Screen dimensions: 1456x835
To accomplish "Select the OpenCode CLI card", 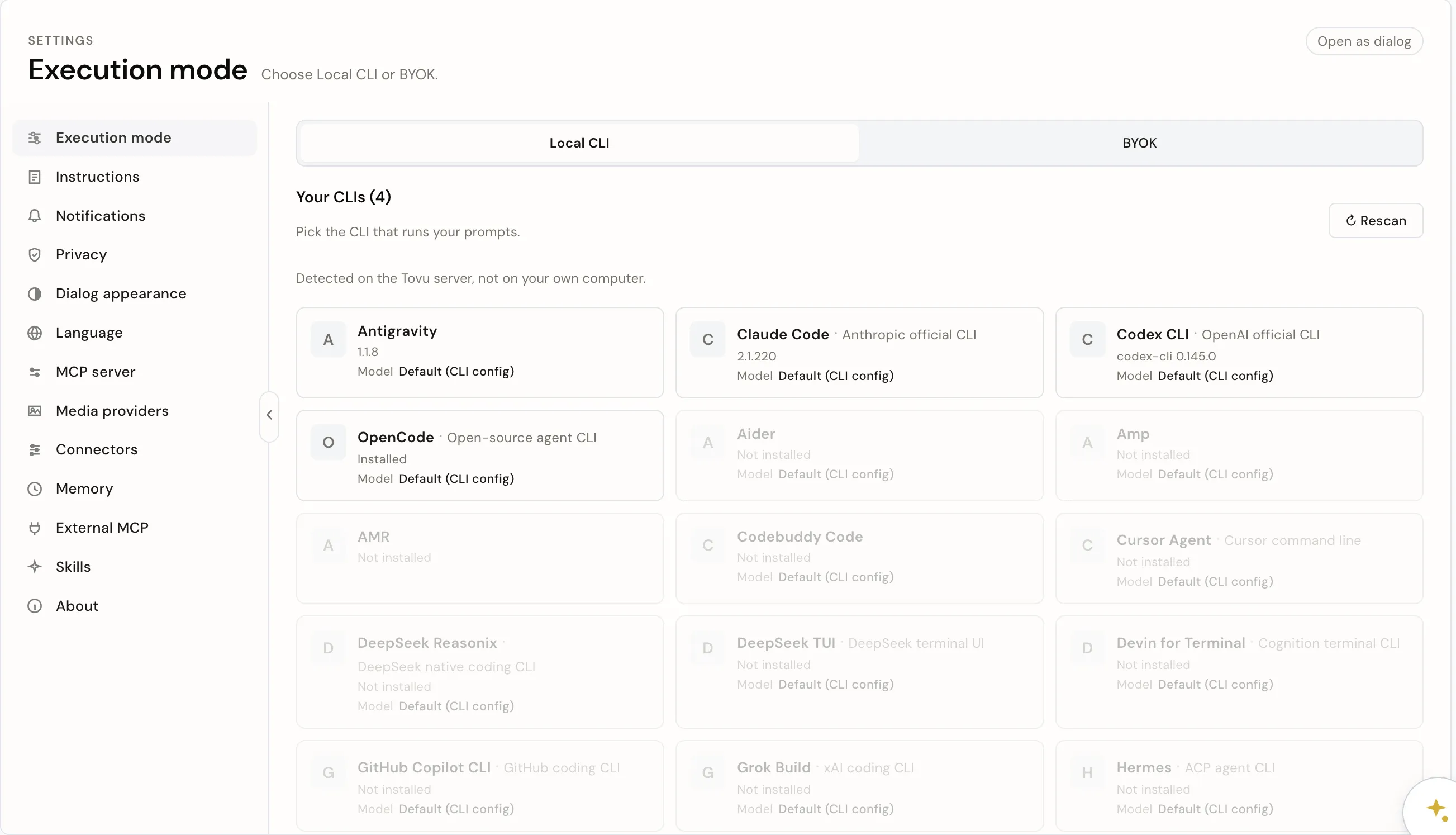I will 480,456.
